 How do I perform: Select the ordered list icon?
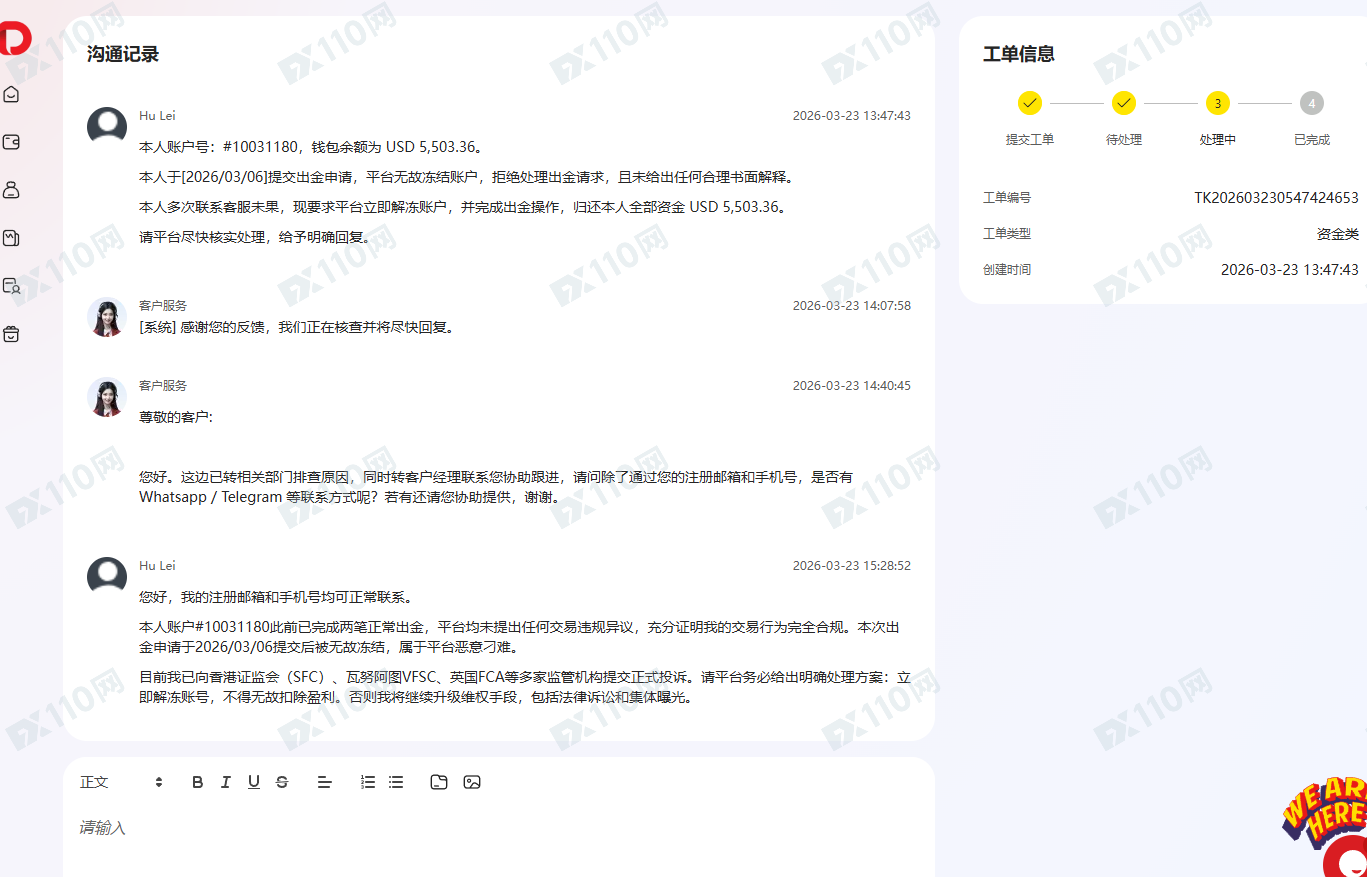click(367, 782)
